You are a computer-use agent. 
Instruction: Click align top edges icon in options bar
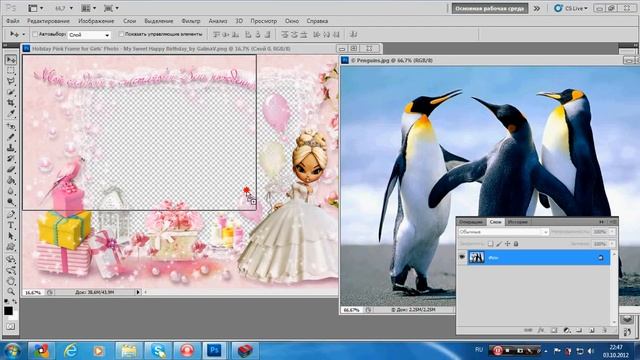click(217, 35)
